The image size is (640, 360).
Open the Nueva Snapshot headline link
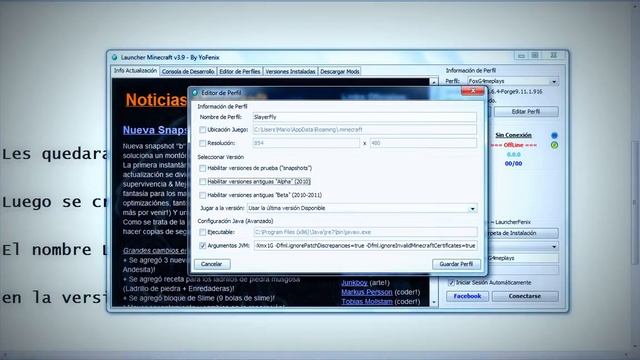[x=155, y=130]
